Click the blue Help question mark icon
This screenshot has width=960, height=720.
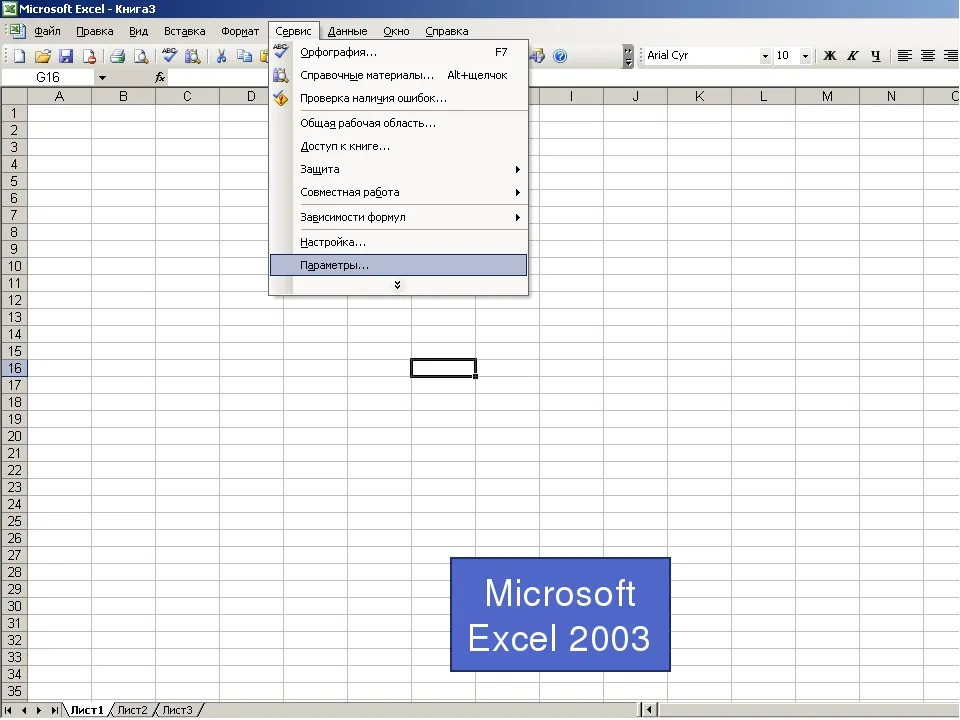coord(560,56)
